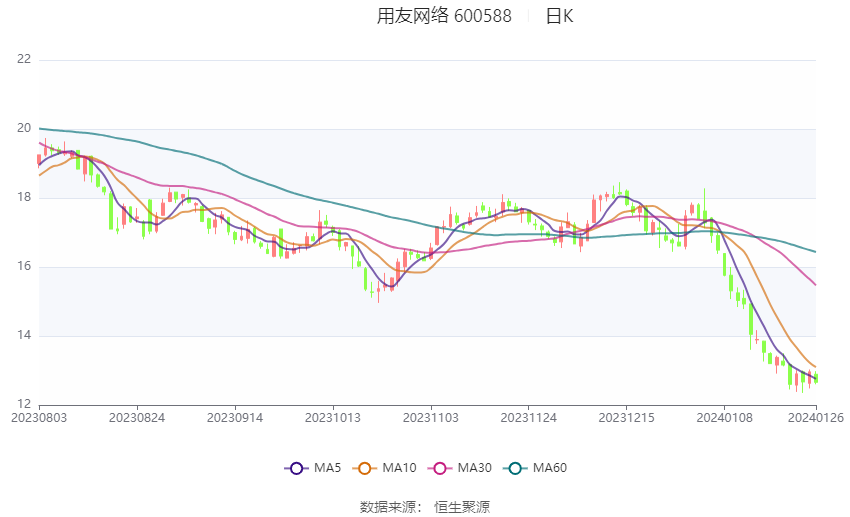Click the y-axis value 22

[24, 59]
